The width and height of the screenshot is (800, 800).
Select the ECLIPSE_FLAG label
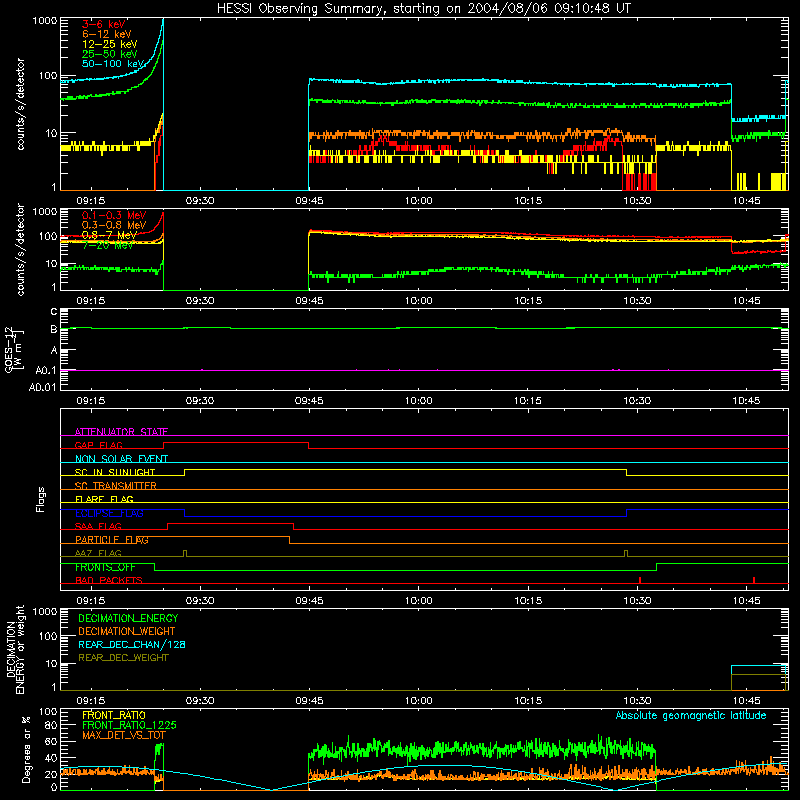pos(109,513)
